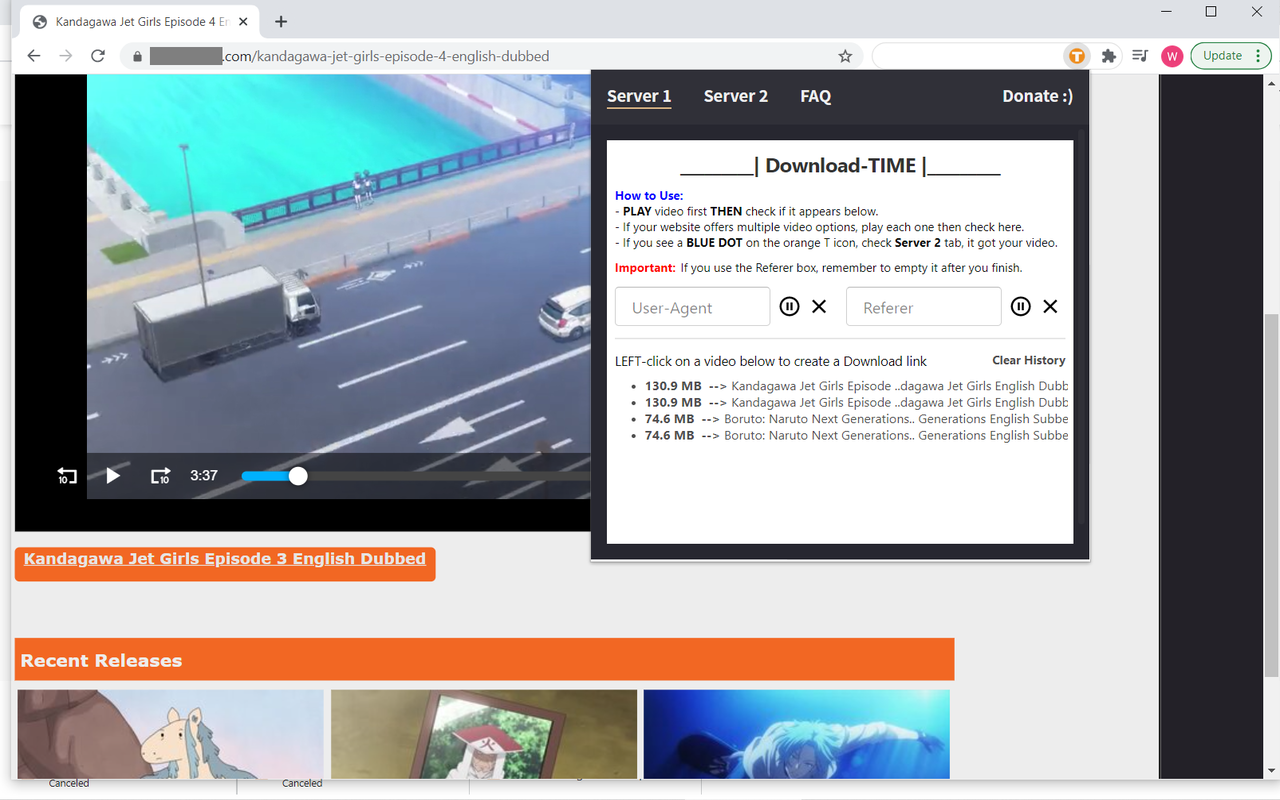Open the FAQ tab
The image size is (1280, 800).
815,96
